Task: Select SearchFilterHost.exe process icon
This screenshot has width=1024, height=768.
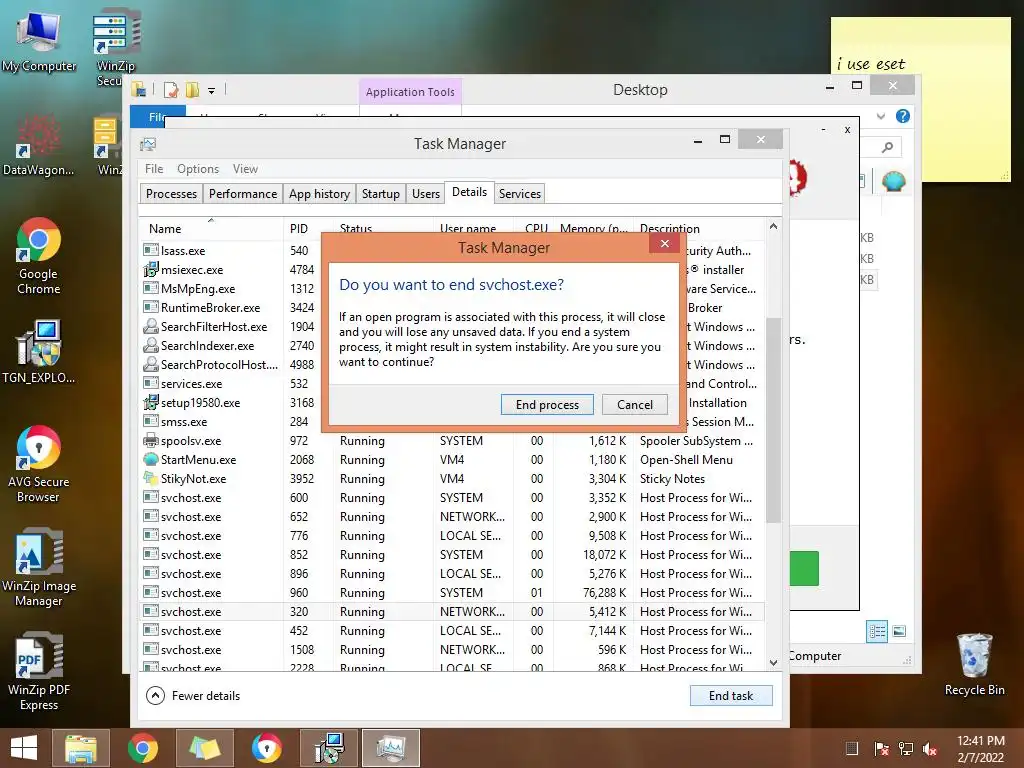Action: point(151,326)
